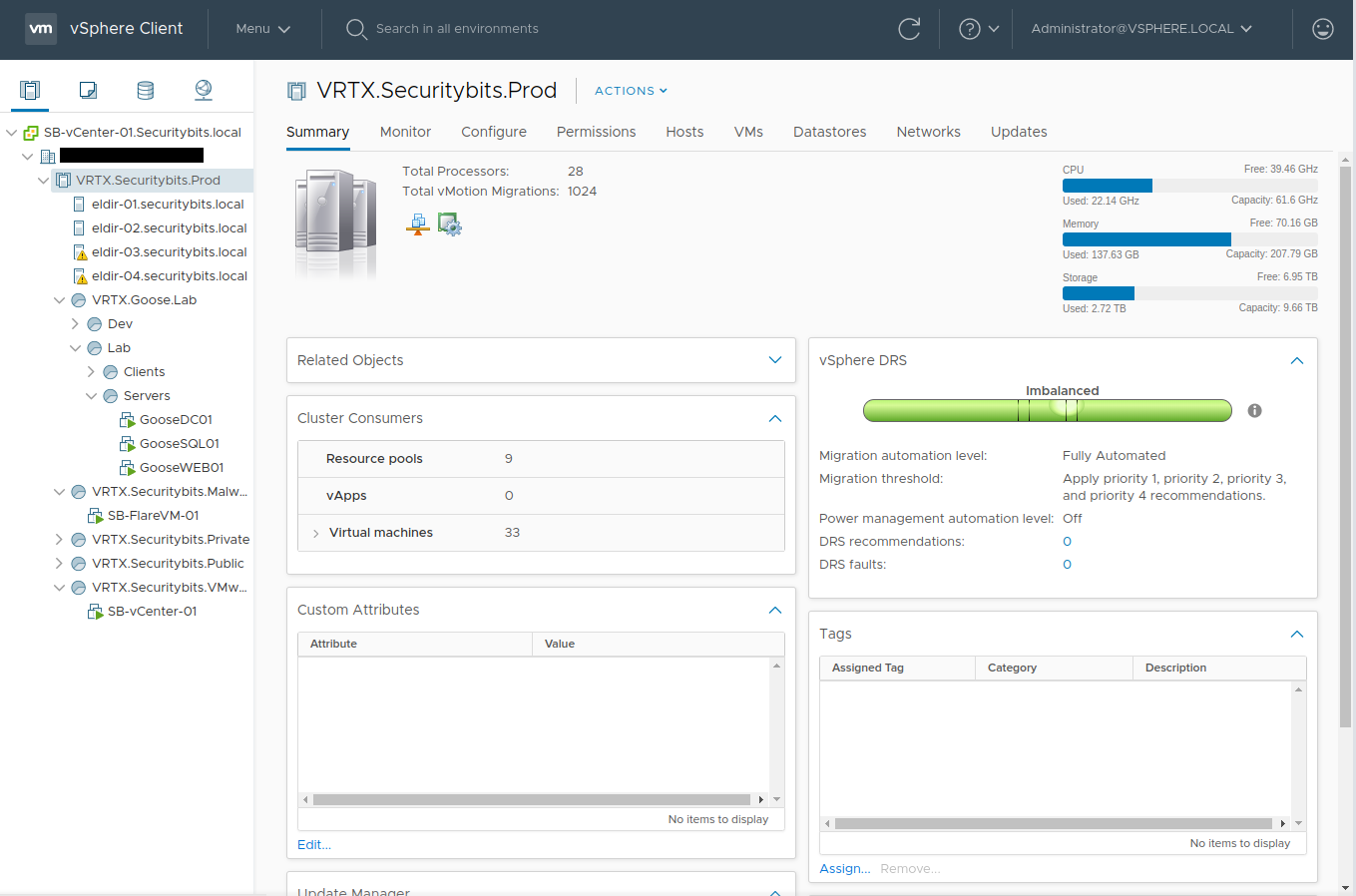Screen dimensions: 1356x896
Task: Expand the Related Objects panel
Action: [775, 360]
